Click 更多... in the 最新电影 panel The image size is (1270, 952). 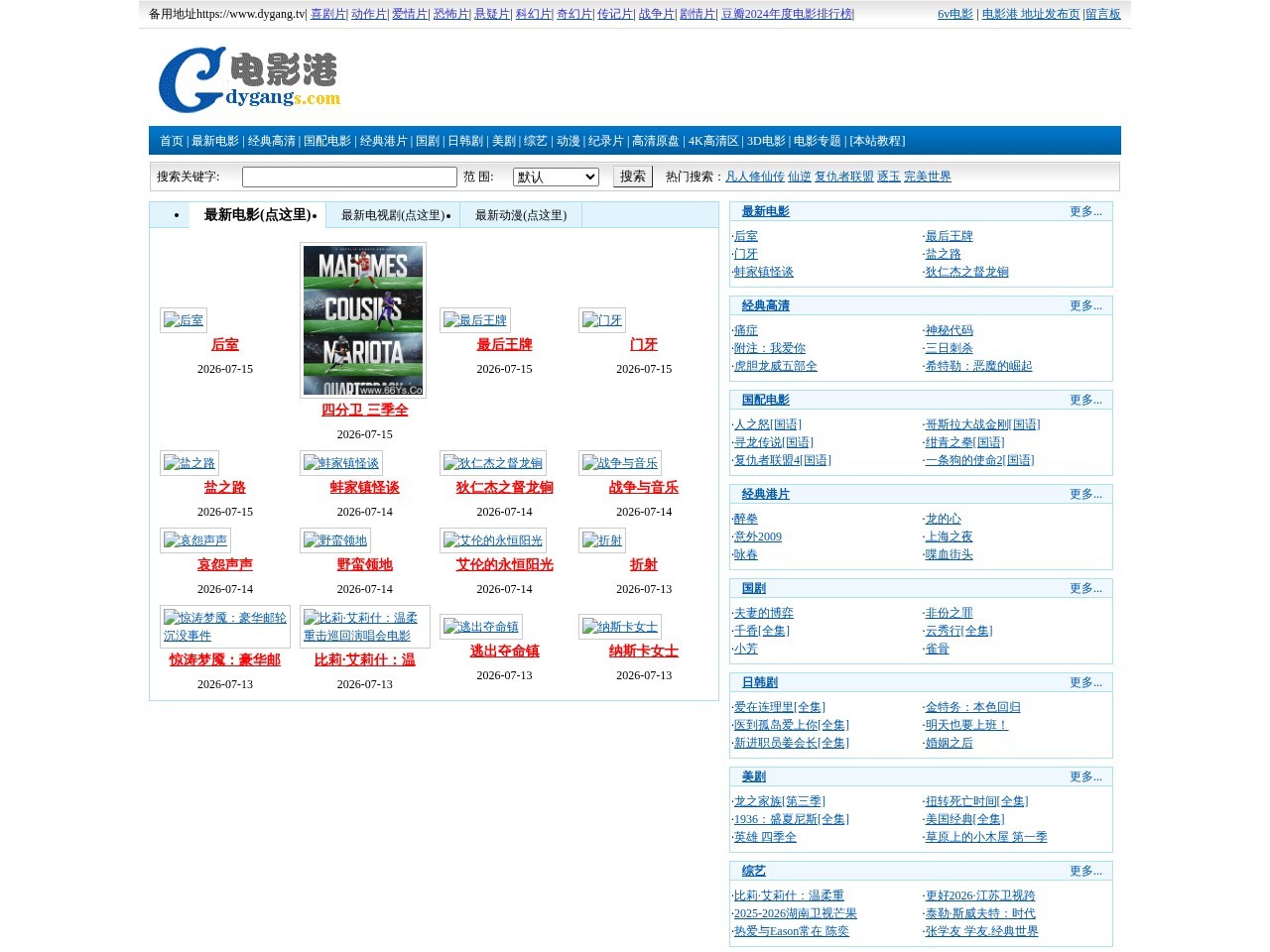(1085, 211)
